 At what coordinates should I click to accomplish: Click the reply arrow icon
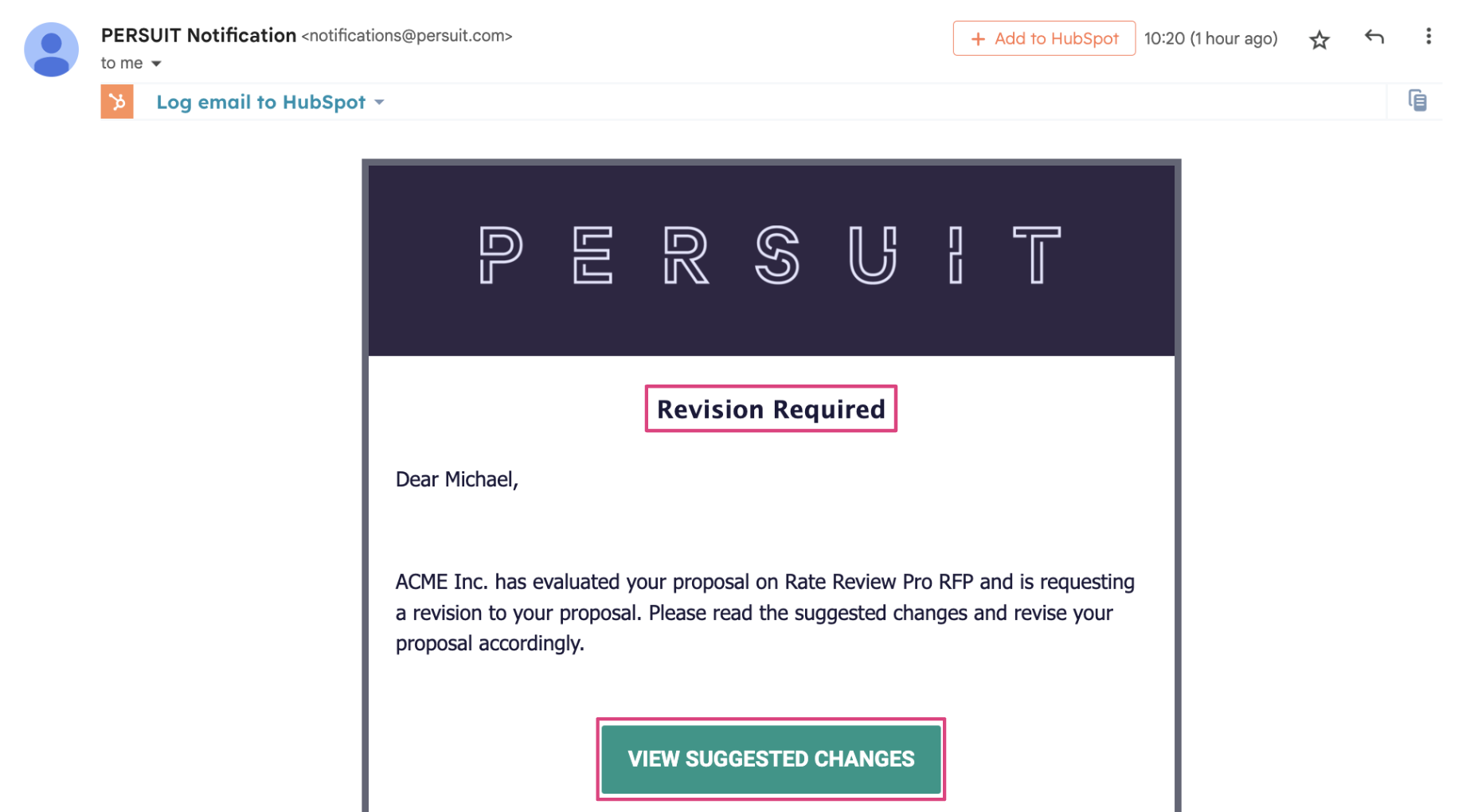click(x=1374, y=37)
